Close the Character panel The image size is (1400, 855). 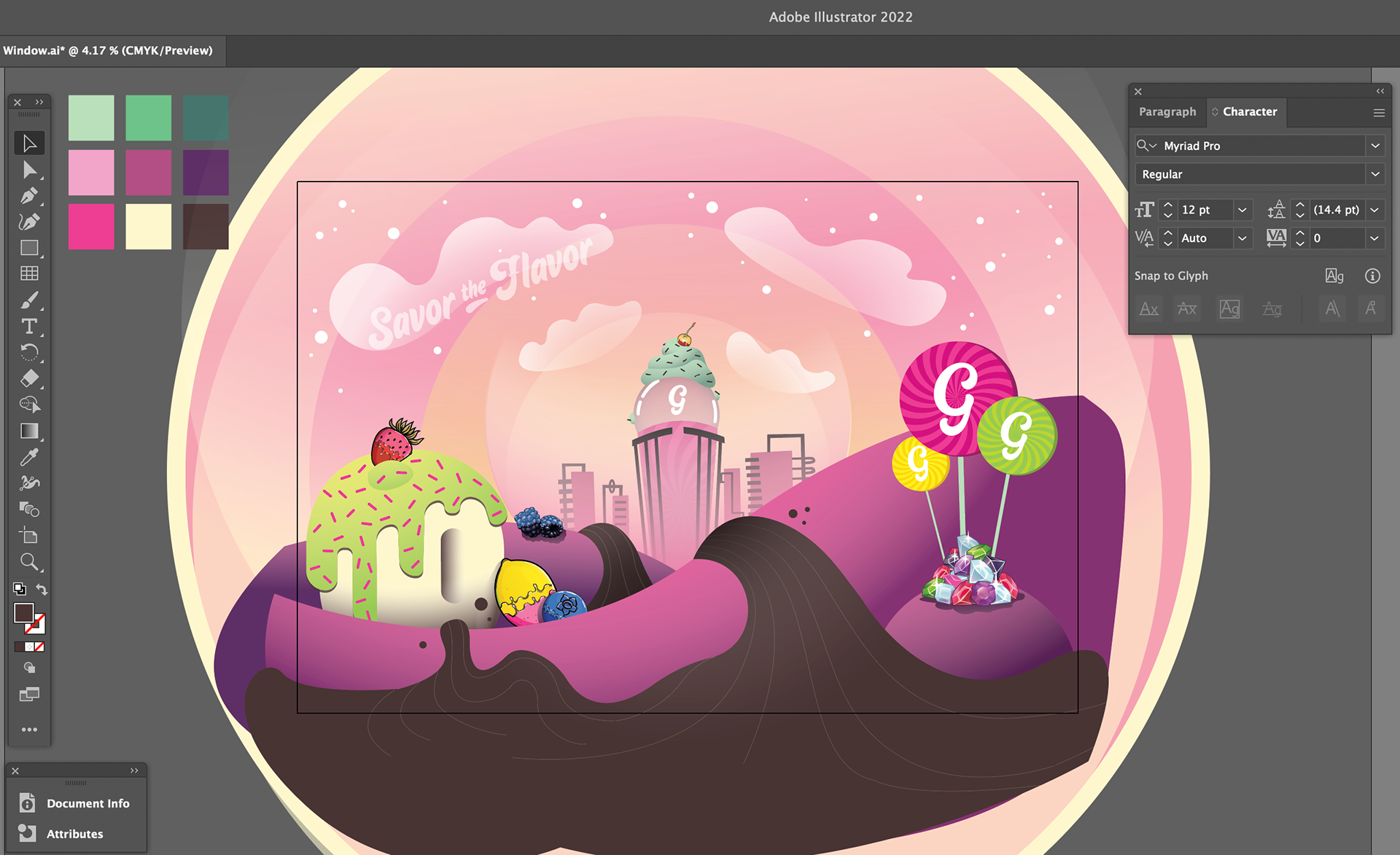(1138, 92)
